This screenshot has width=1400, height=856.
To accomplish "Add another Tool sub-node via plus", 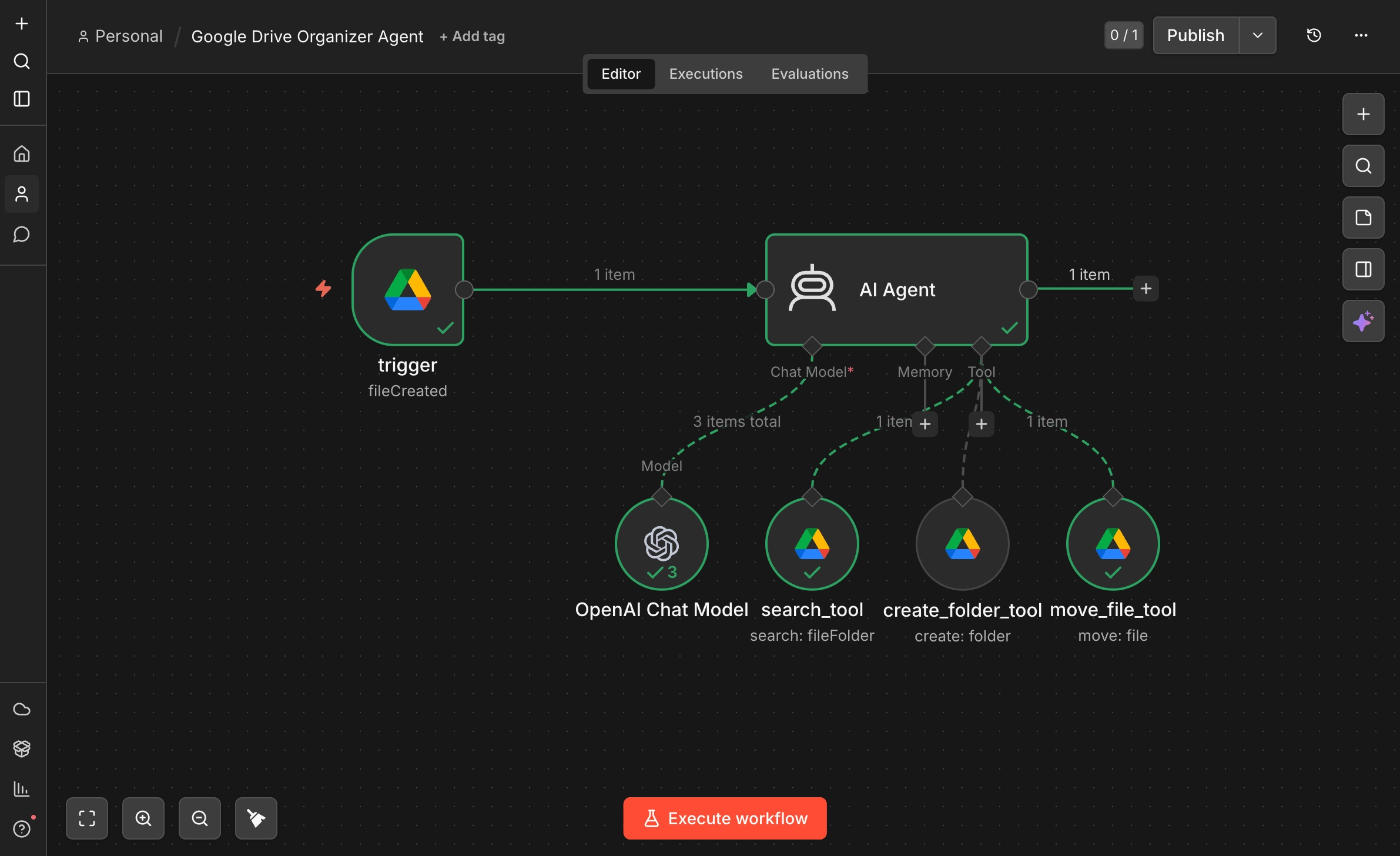I will point(982,424).
